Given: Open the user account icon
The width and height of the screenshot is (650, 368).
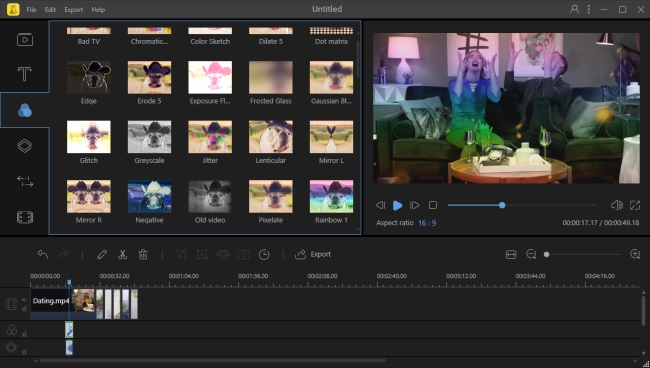Looking at the screenshot, I should pyautogui.click(x=574, y=9).
